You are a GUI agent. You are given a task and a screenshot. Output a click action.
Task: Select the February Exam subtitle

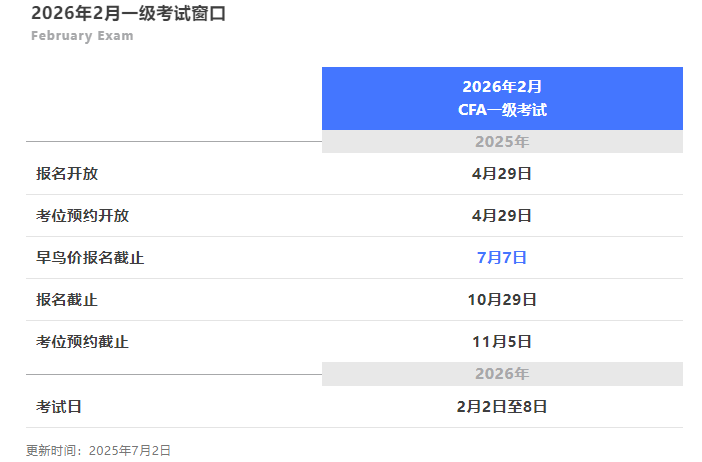82,36
